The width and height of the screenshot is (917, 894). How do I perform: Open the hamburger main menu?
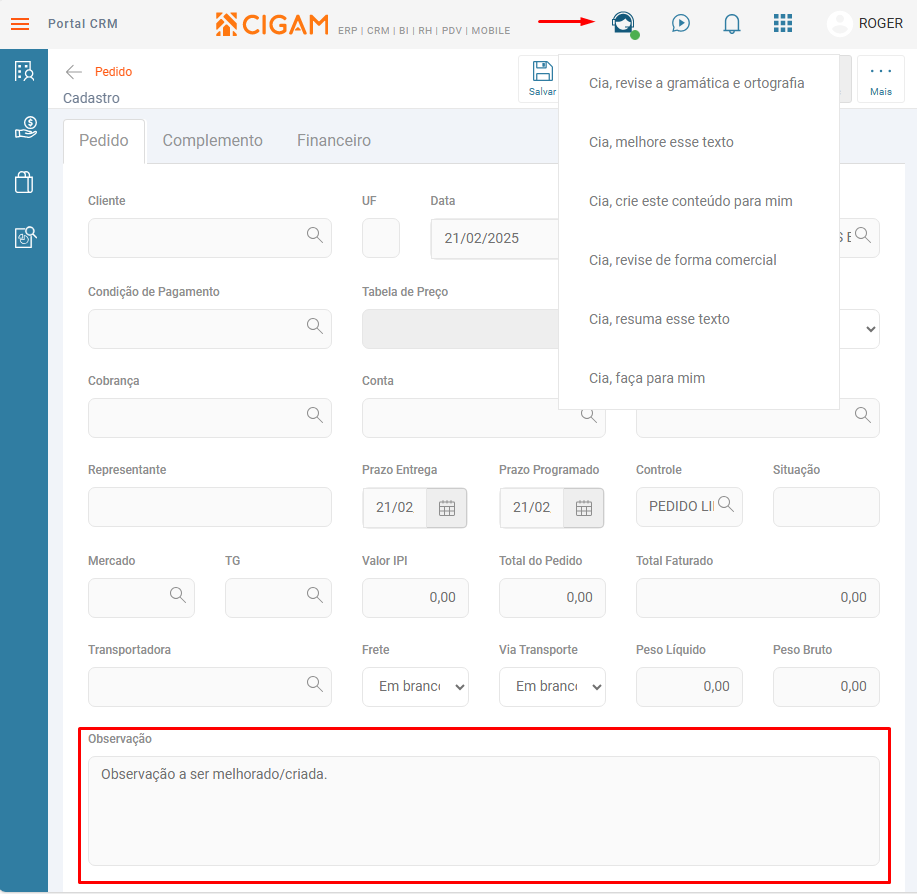coord(20,24)
